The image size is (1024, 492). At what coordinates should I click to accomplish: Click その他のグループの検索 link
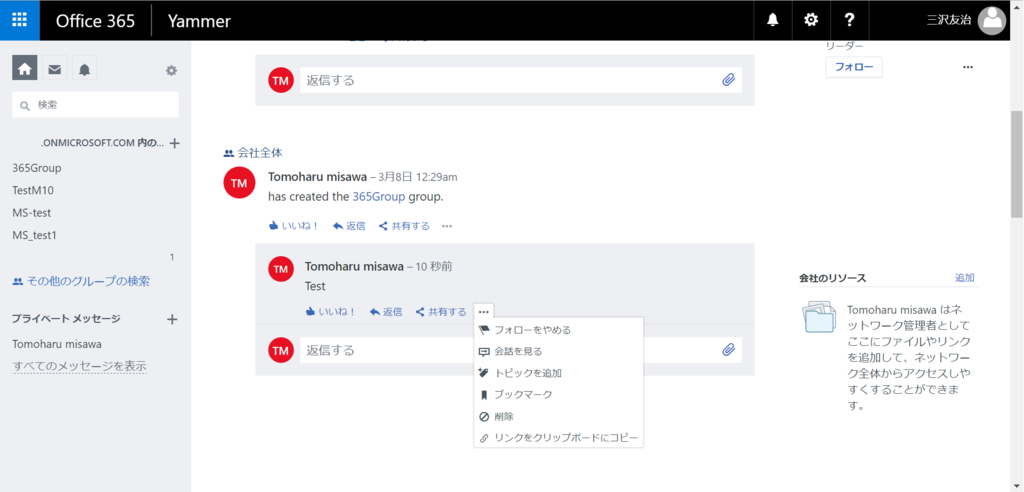pos(81,281)
